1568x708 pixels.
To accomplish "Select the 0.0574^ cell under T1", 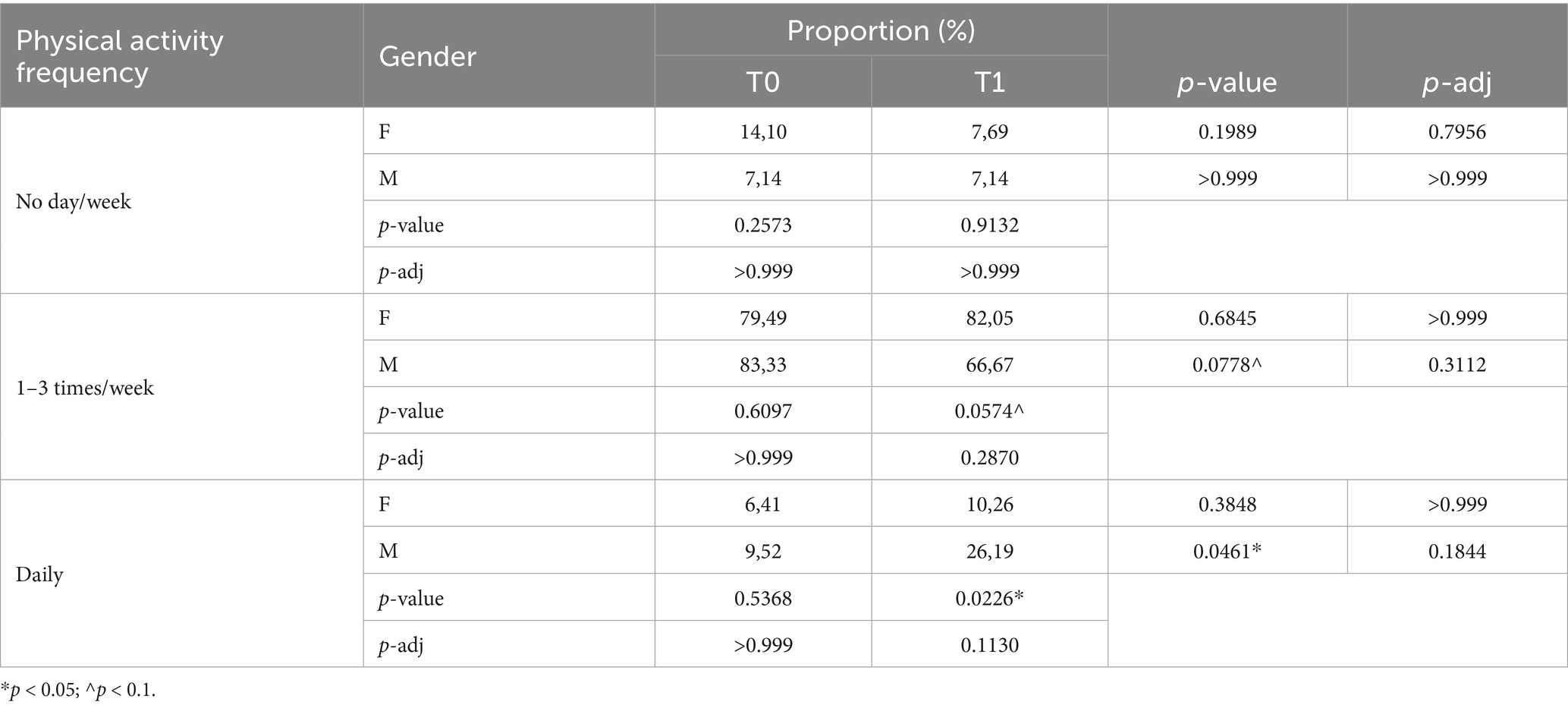I will [x=989, y=411].
